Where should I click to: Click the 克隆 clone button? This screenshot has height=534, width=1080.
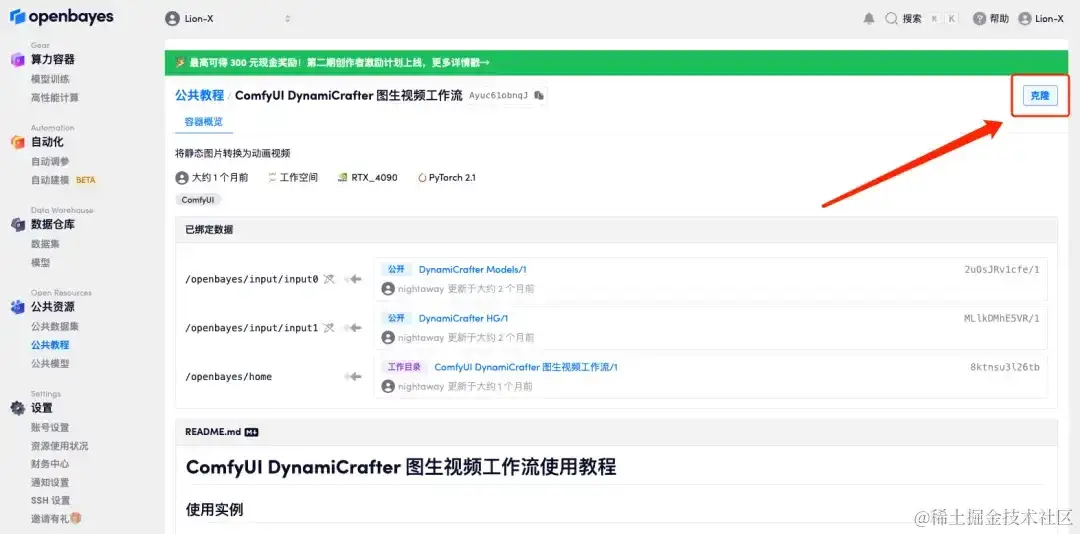(1039, 96)
